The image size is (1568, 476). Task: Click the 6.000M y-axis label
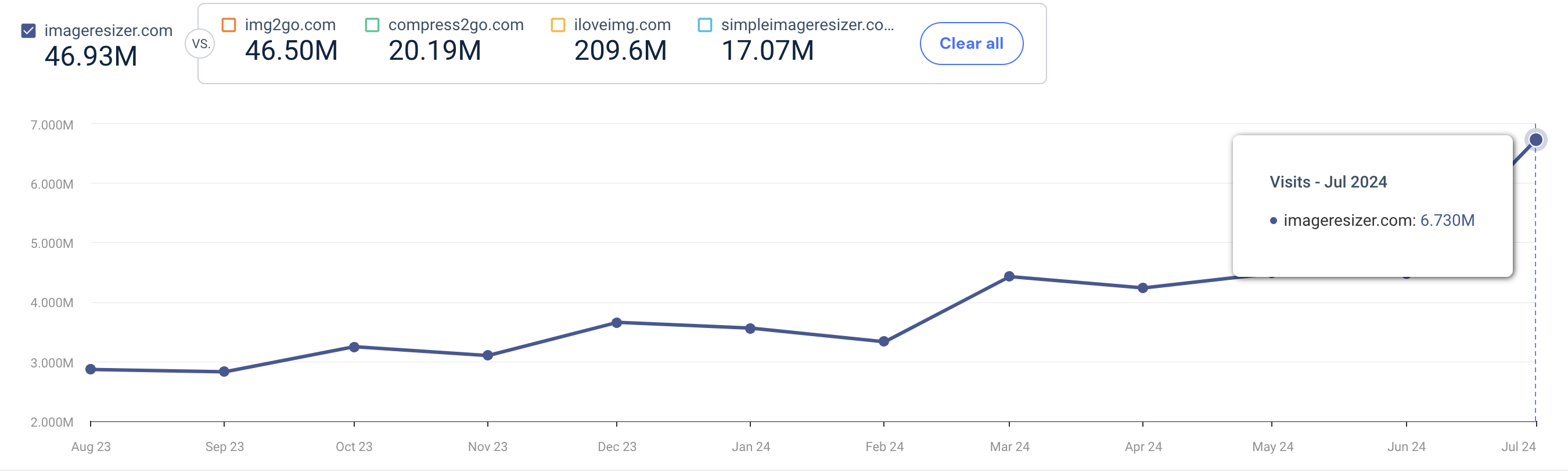52,184
